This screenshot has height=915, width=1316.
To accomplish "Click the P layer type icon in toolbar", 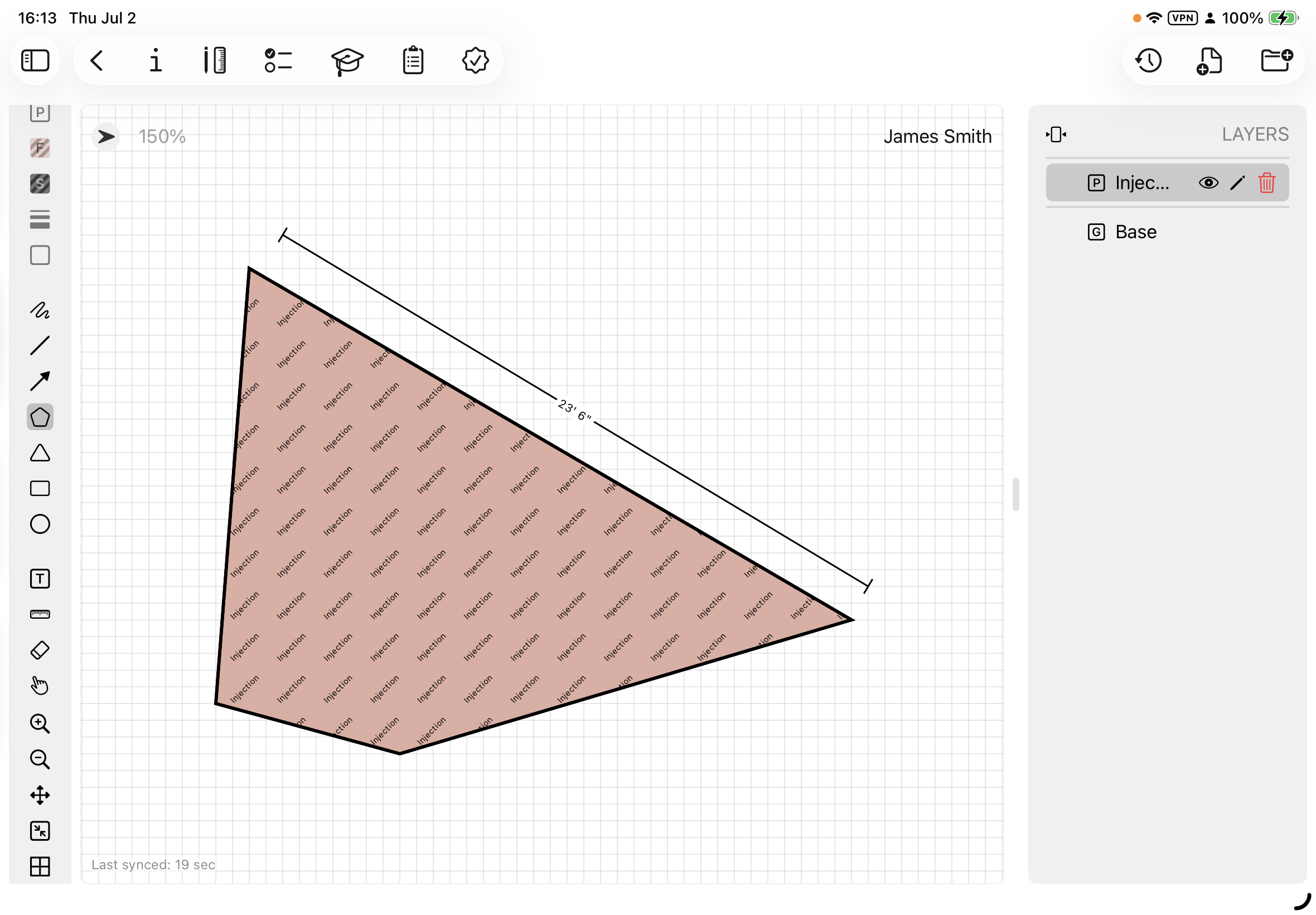I will point(40,112).
